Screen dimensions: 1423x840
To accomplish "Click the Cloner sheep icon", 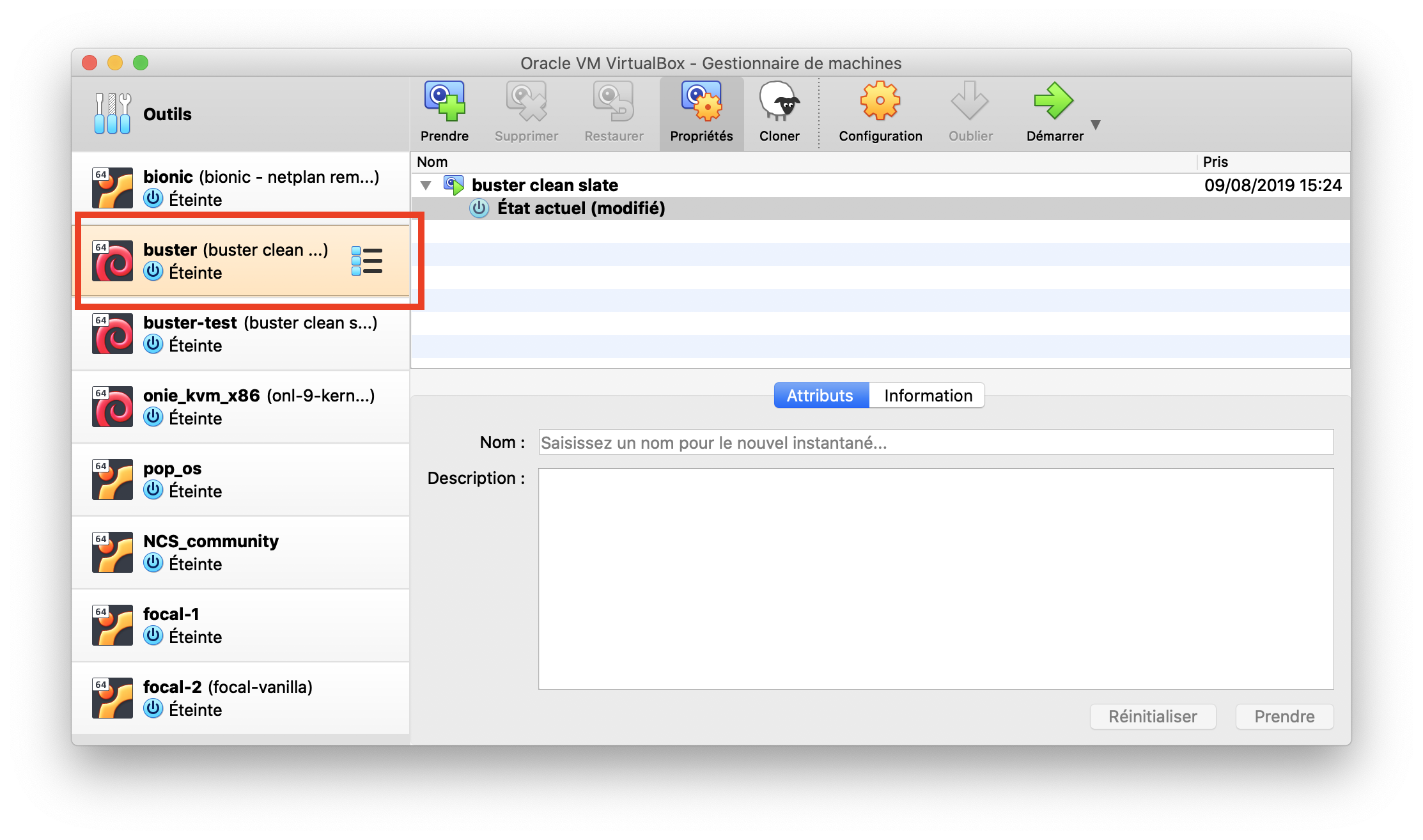I will 779,102.
